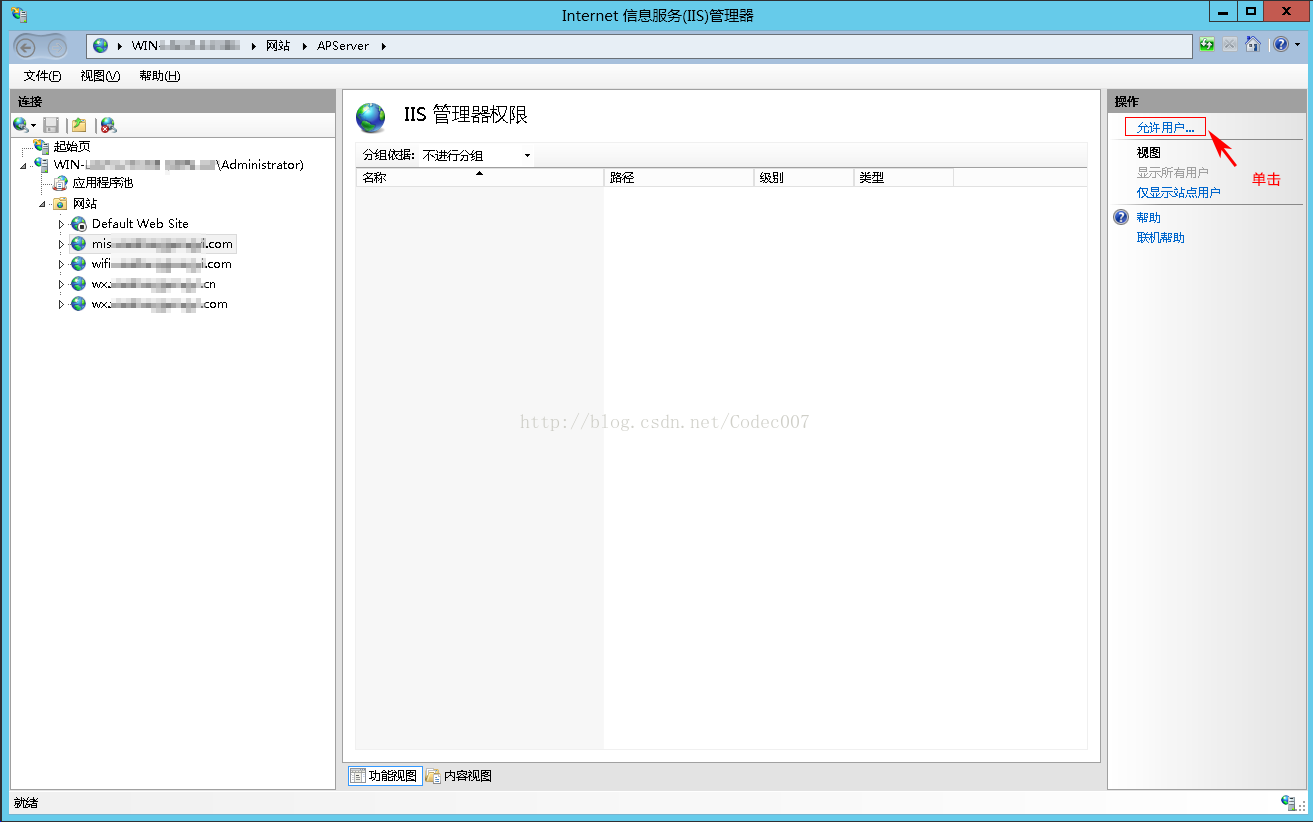Select the 起始页 start page node
This screenshot has width=1313, height=822.
tap(71, 146)
